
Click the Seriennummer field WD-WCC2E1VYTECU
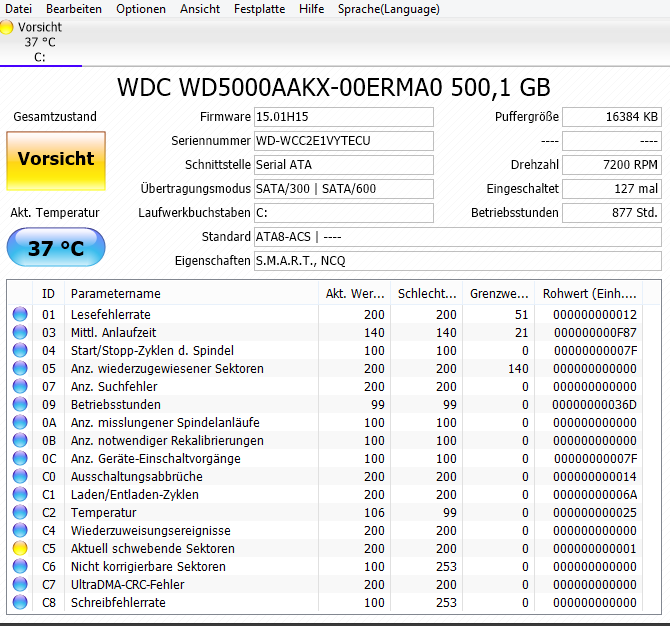pyautogui.click(x=344, y=141)
